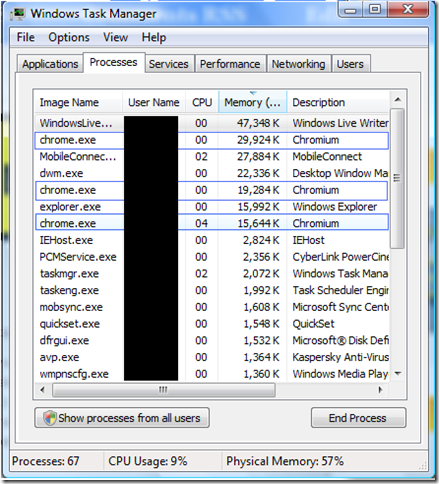Select the IEHost.exe process
The height and width of the screenshot is (484, 439).
(212, 240)
